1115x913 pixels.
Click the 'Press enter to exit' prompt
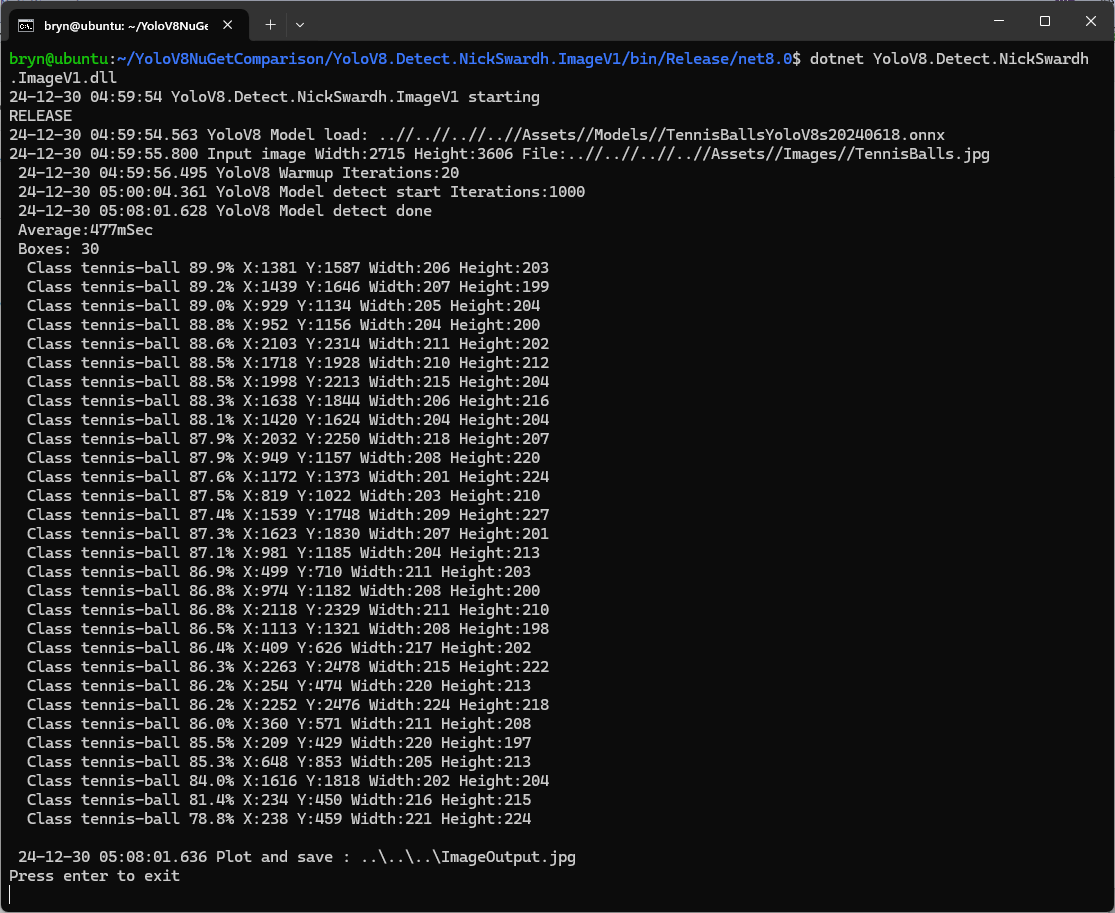click(95, 876)
